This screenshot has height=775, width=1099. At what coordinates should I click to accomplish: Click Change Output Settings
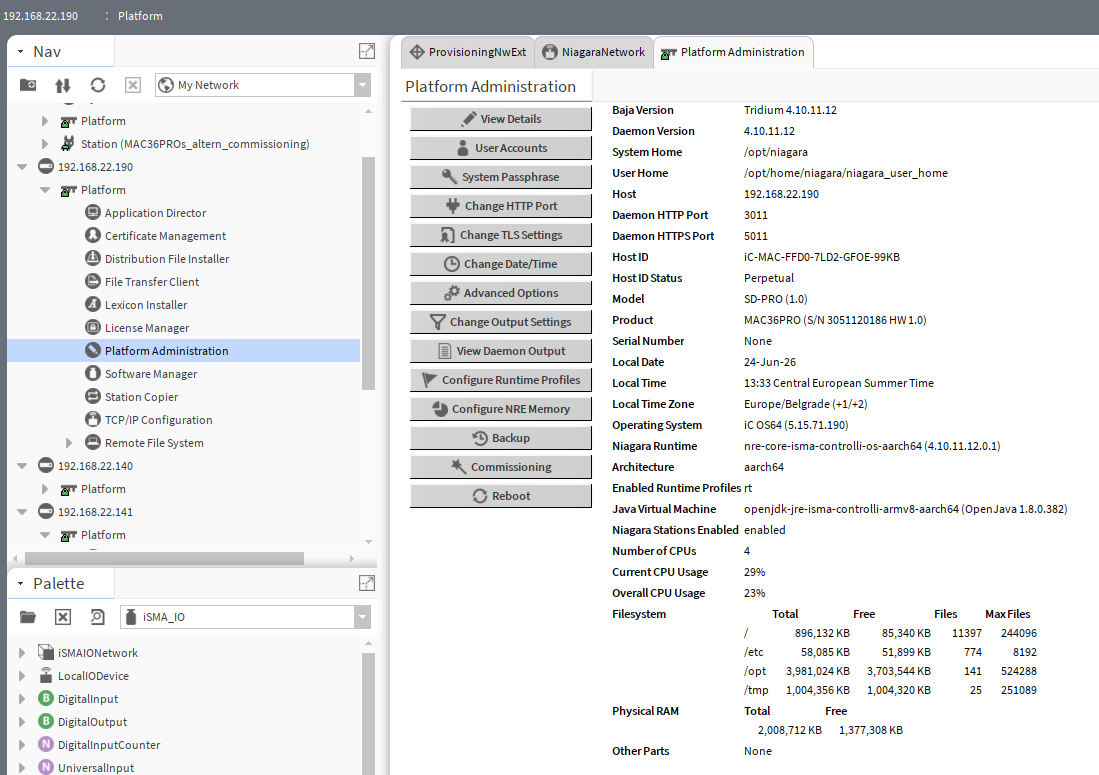pyautogui.click(x=500, y=322)
